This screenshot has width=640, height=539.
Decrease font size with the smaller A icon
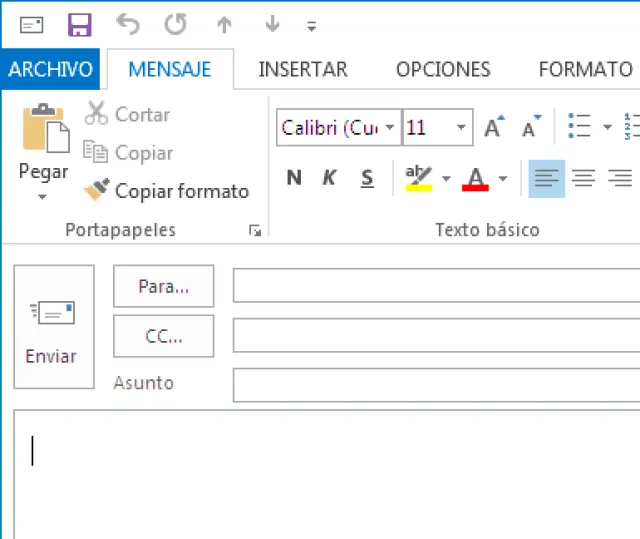(x=531, y=128)
